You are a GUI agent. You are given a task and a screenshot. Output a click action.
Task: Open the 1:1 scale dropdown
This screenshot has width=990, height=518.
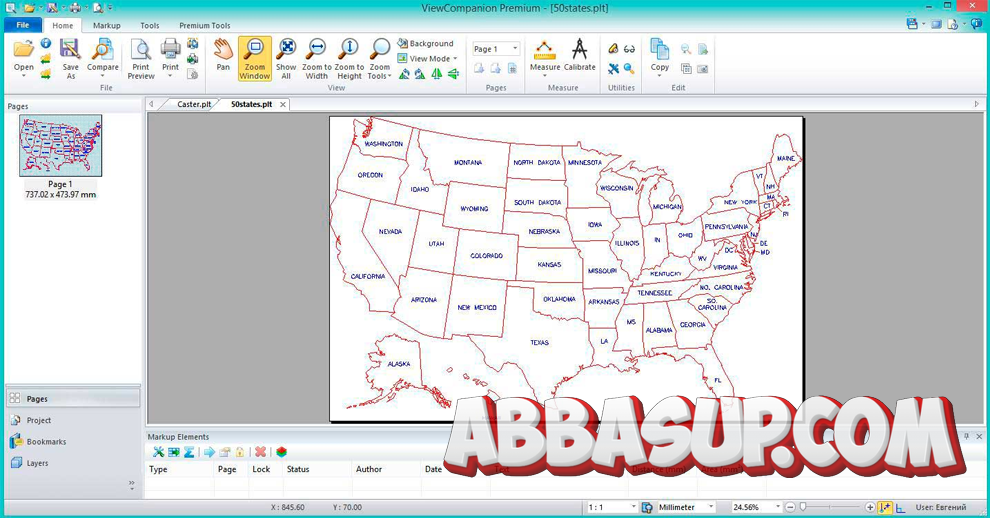coord(612,507)
